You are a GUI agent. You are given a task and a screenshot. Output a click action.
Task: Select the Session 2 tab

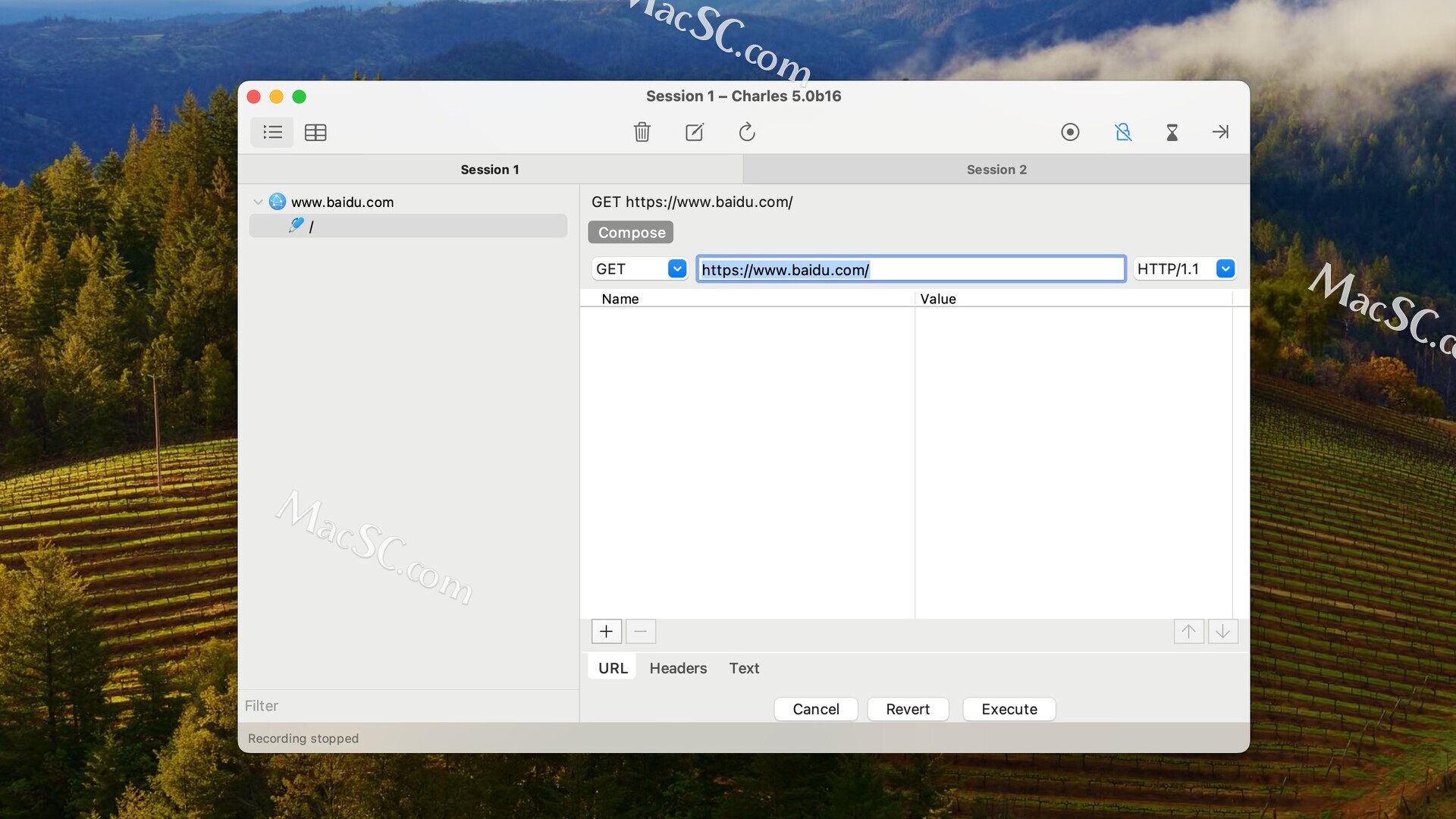point(996,169)
